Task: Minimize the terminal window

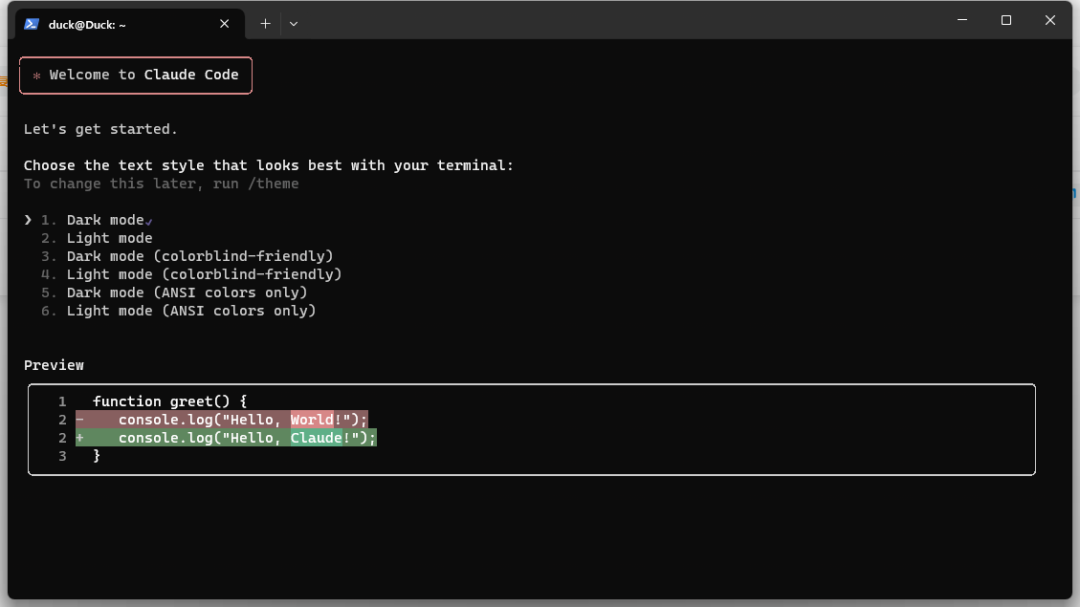Action: pyautogui.click(x=962, y=20)
